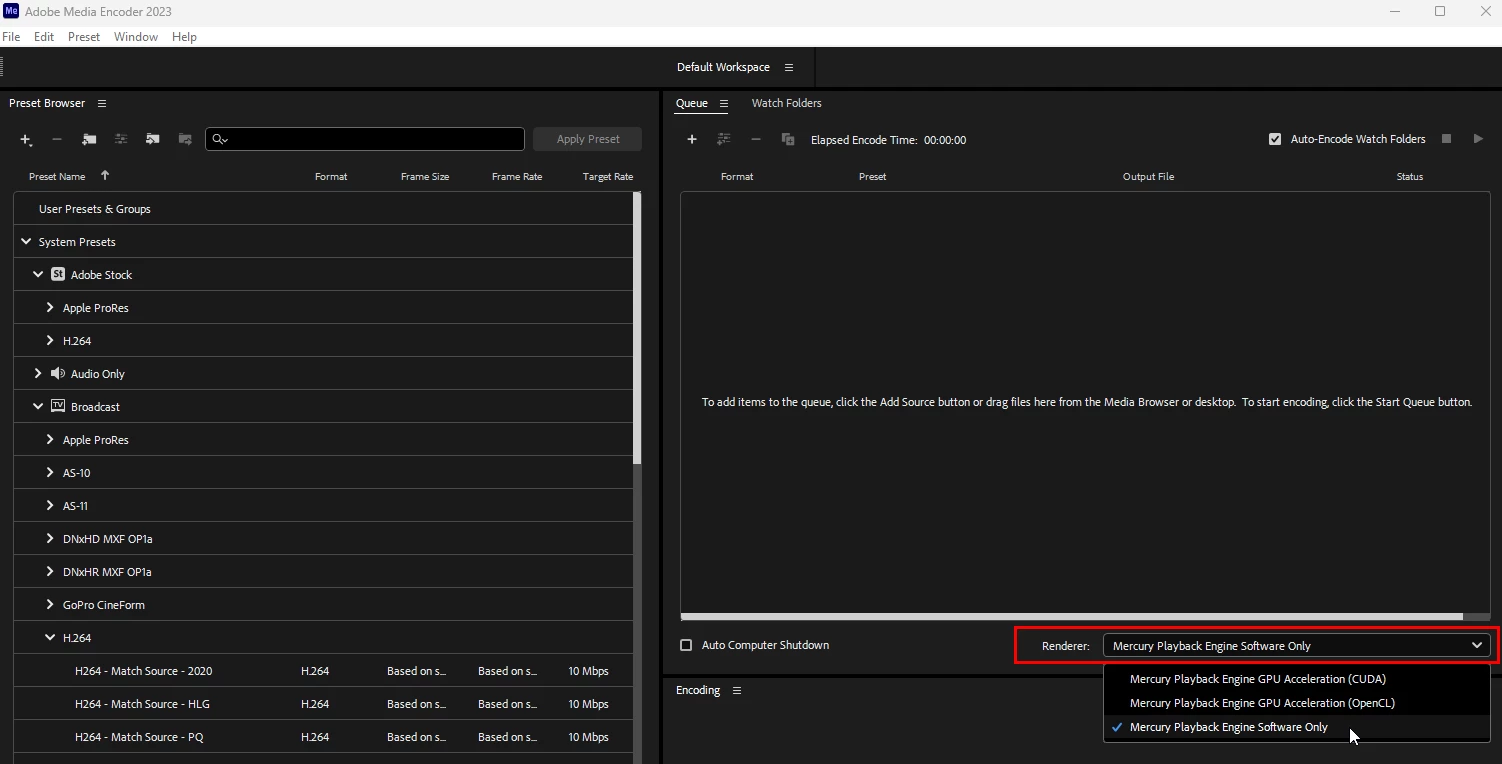Expand DNxHD MXF OP1a folder
Screen dimensions: 1502x764
(x=50, y=538)
